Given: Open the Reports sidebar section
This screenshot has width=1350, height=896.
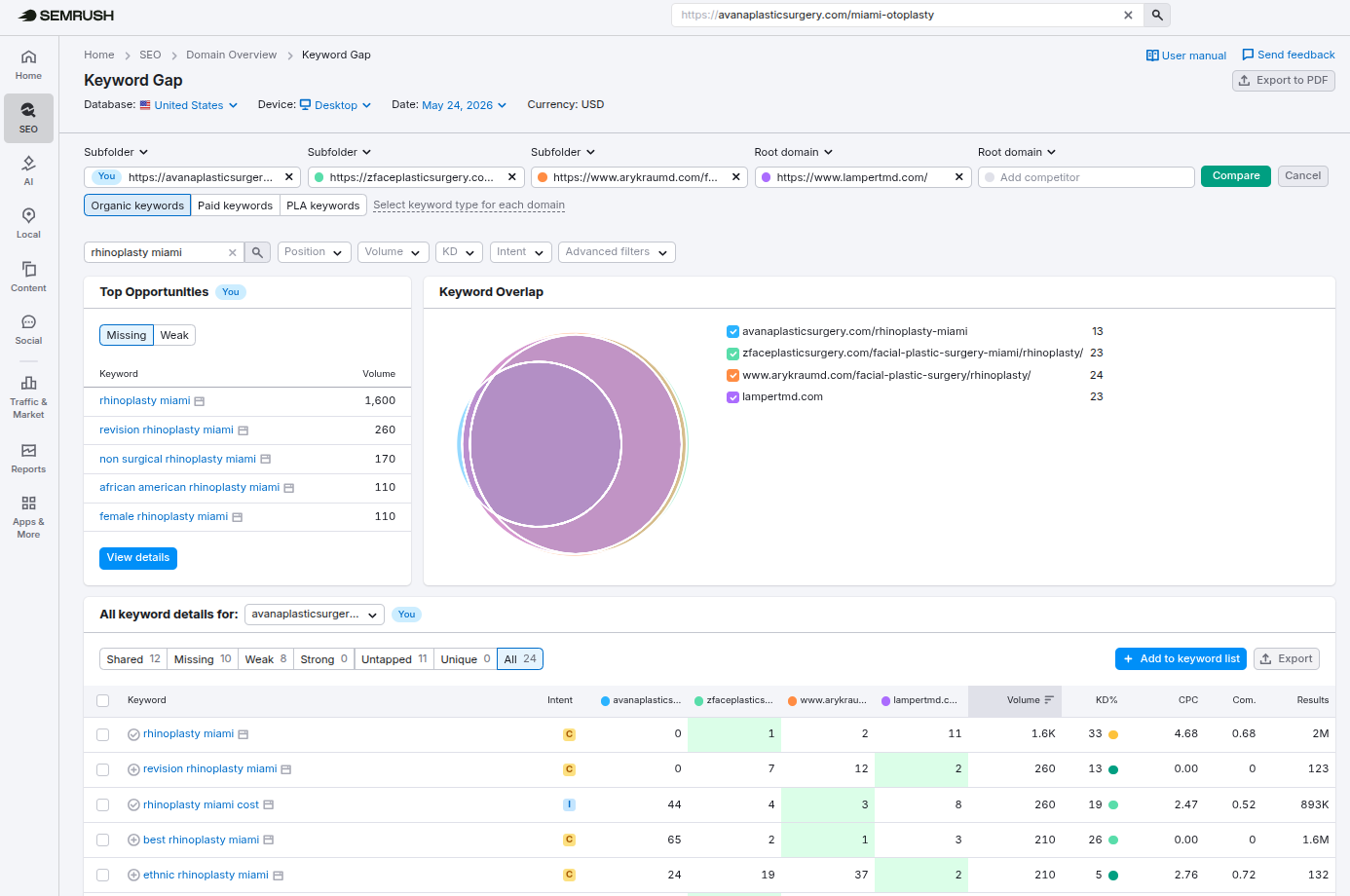Looking at the screenshot, I should click(x=28, y=458).
